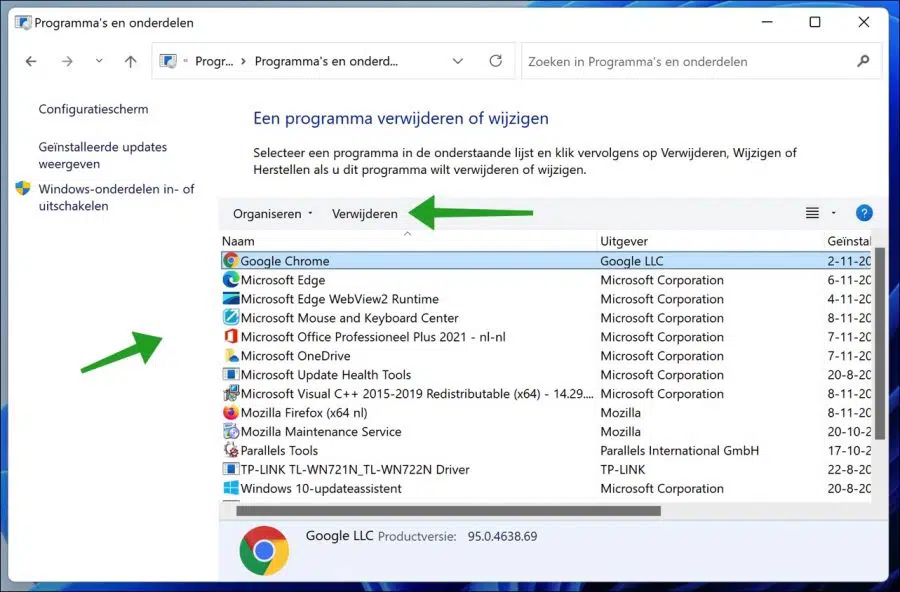Go forward with the right arrow

tap(67, 61)
